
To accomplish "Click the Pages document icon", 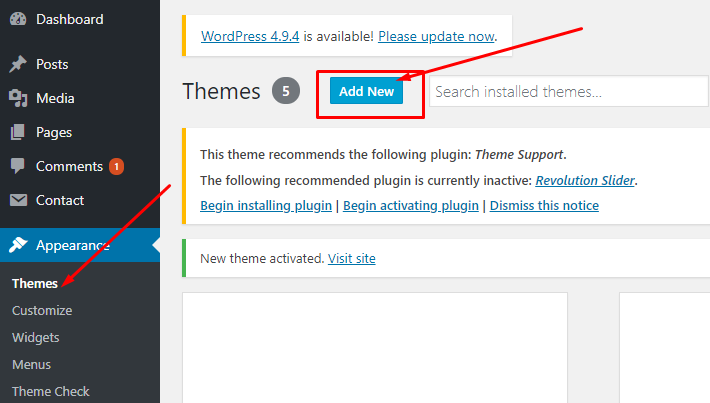I will (18, 132).
